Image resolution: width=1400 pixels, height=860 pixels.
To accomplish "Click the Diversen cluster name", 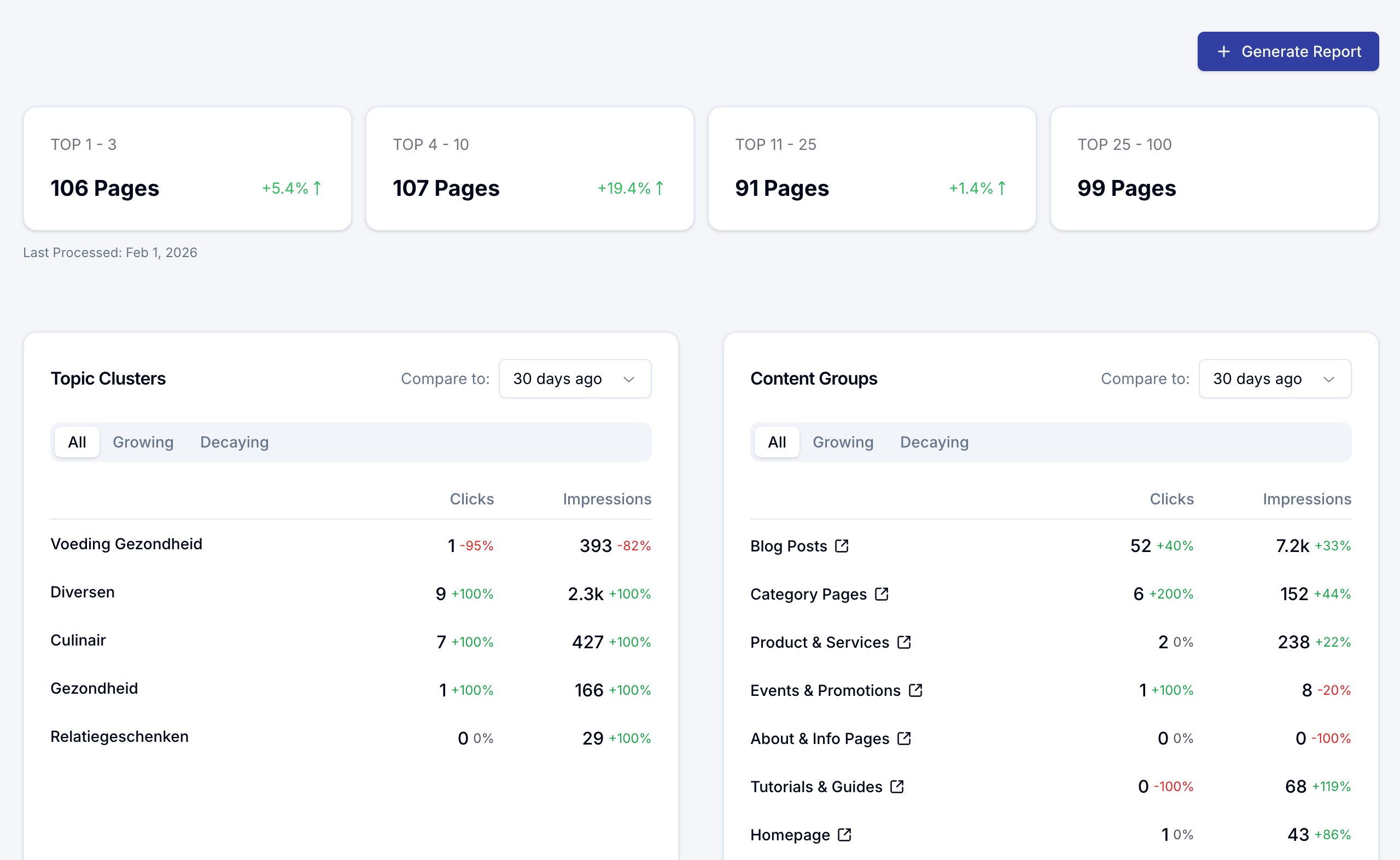I will pyautogui.click(x=83, y=592).
